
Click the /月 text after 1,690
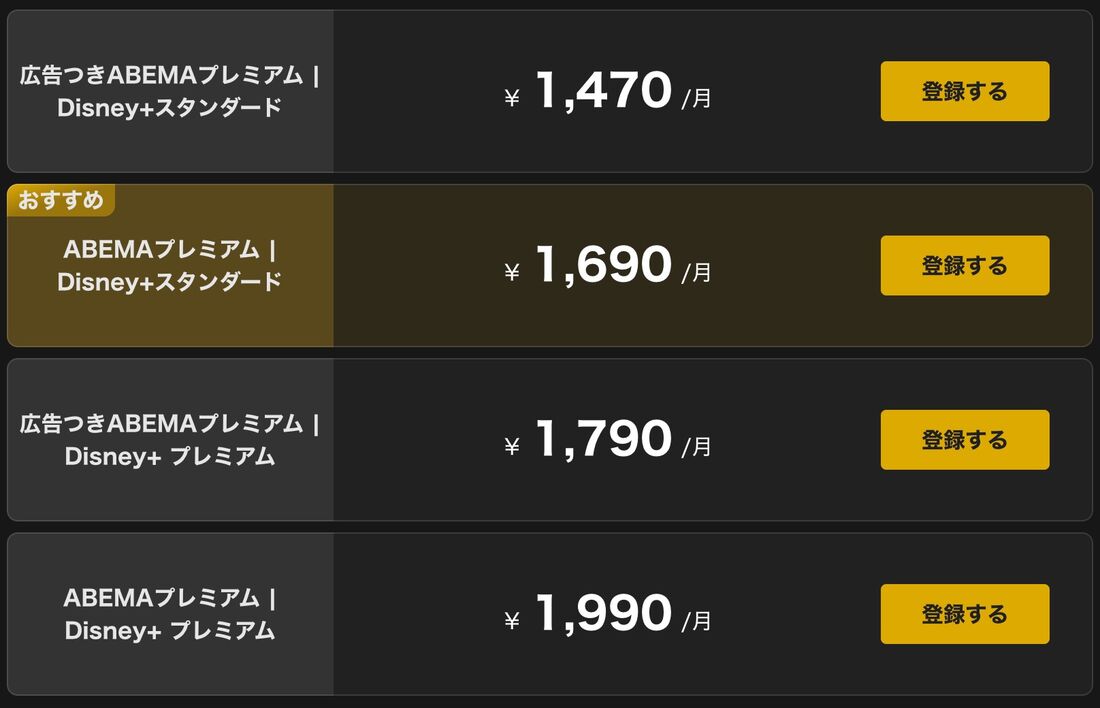697,272
